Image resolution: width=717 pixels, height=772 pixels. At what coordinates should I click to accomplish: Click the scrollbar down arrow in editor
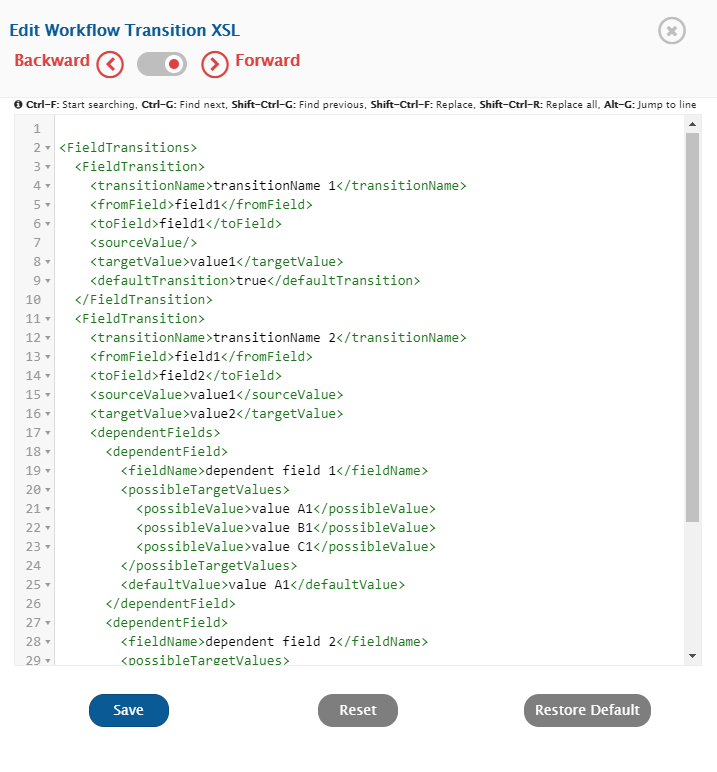coord(692,656)
